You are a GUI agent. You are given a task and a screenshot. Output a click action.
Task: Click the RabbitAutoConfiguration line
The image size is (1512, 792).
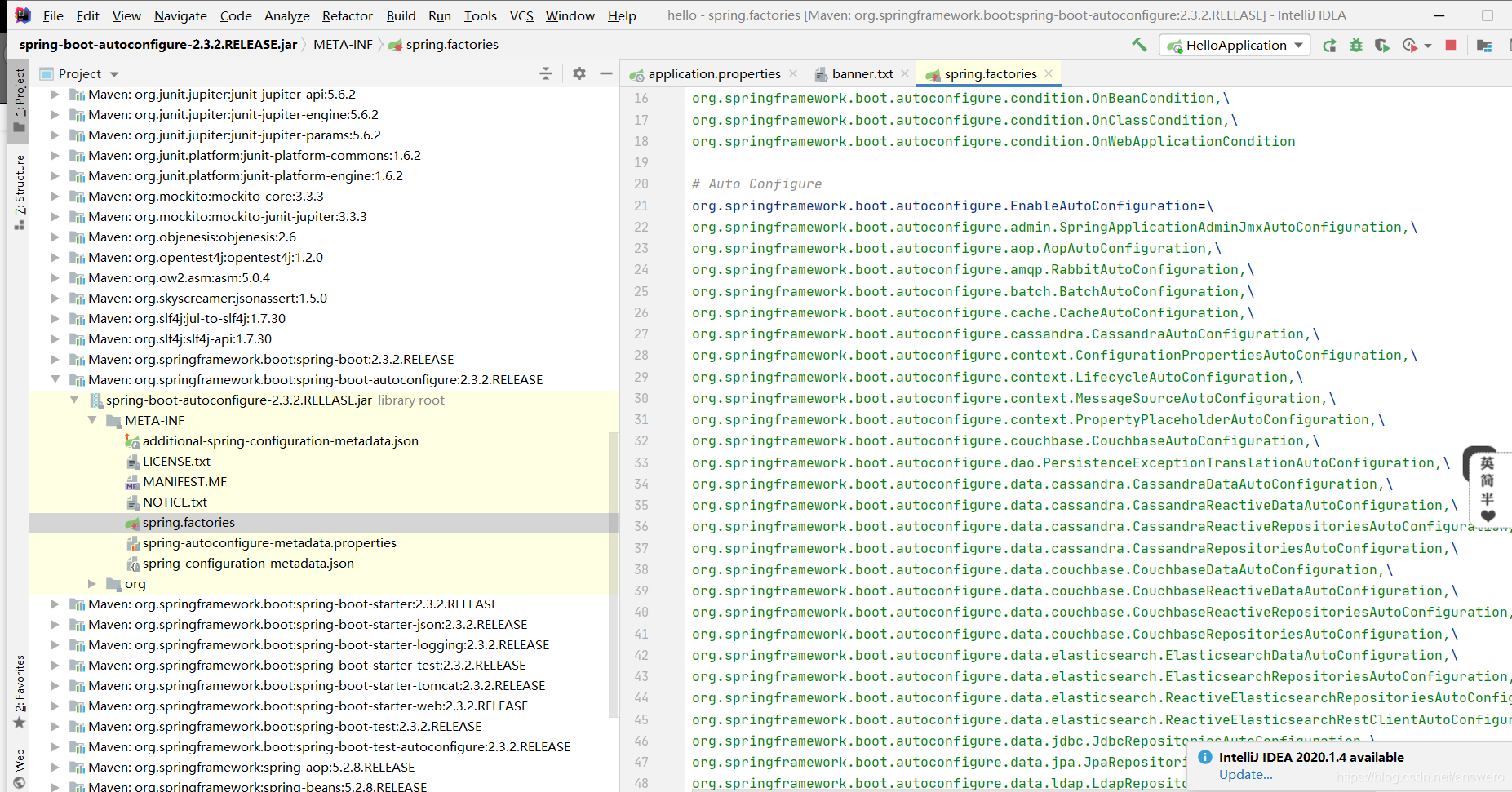point(973,270)
